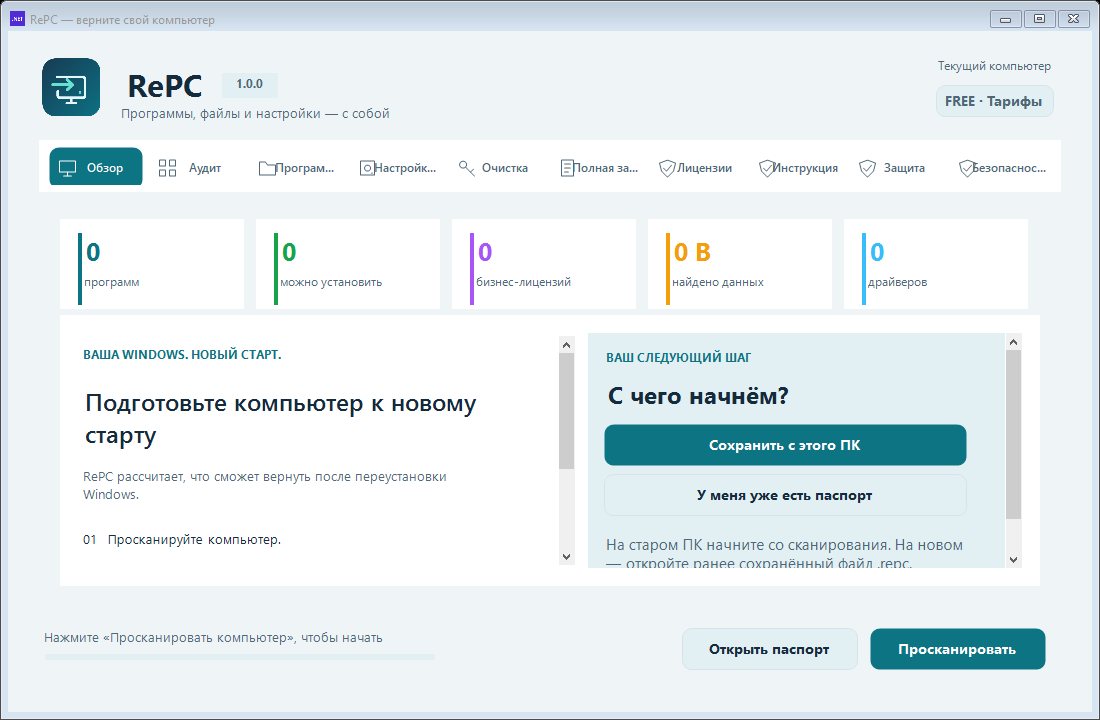Click the ВАША WINDOWS. НОВЫЙ СТАРТ. heading
Image resolution: width=1100 pixels, height=720 pixels.
click(x=182, y=354)
